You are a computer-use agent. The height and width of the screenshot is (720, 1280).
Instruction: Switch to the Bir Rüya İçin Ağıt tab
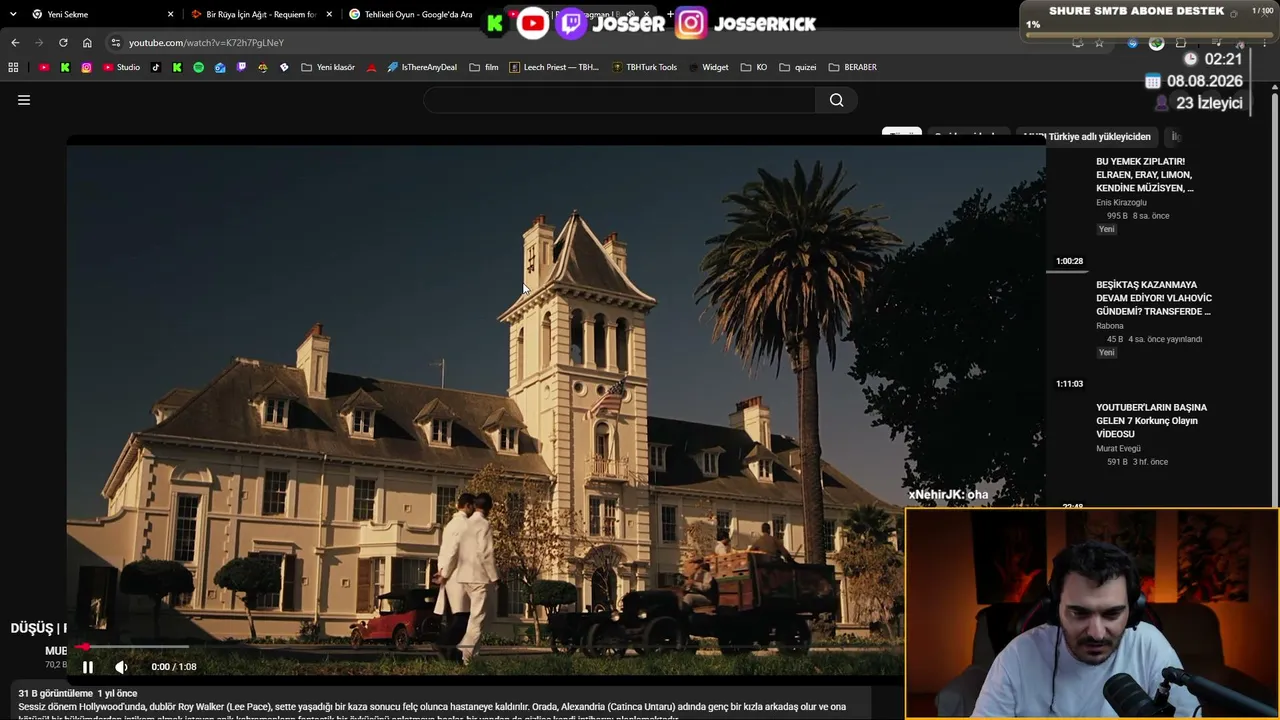(262, 15)
